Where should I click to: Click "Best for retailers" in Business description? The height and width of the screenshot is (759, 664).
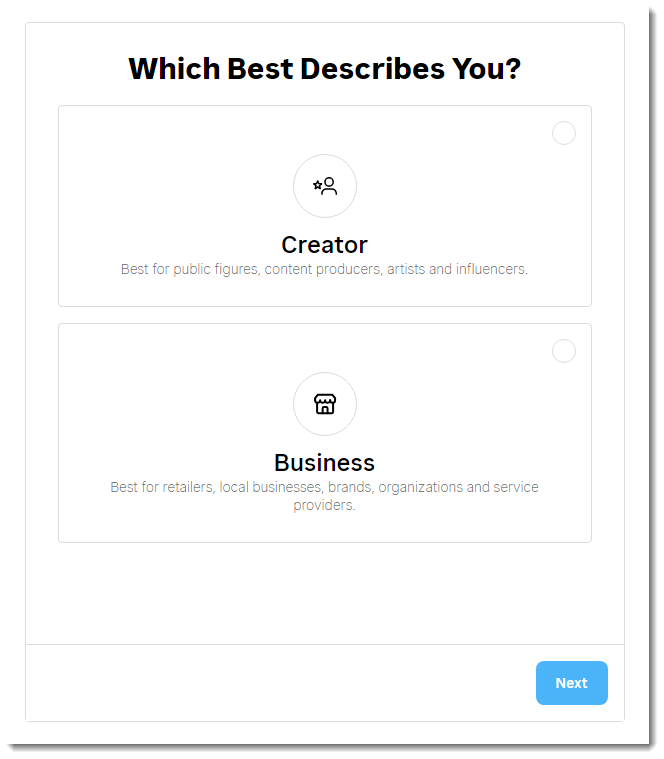(161, 487)
